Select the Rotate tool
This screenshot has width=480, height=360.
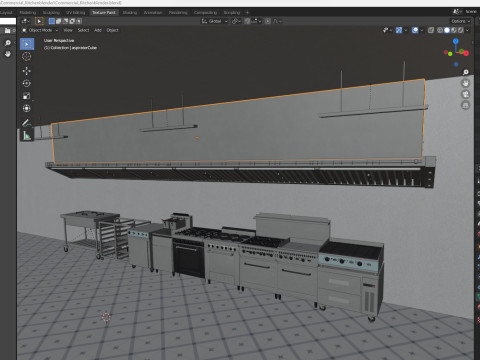[x=27, y=83]
